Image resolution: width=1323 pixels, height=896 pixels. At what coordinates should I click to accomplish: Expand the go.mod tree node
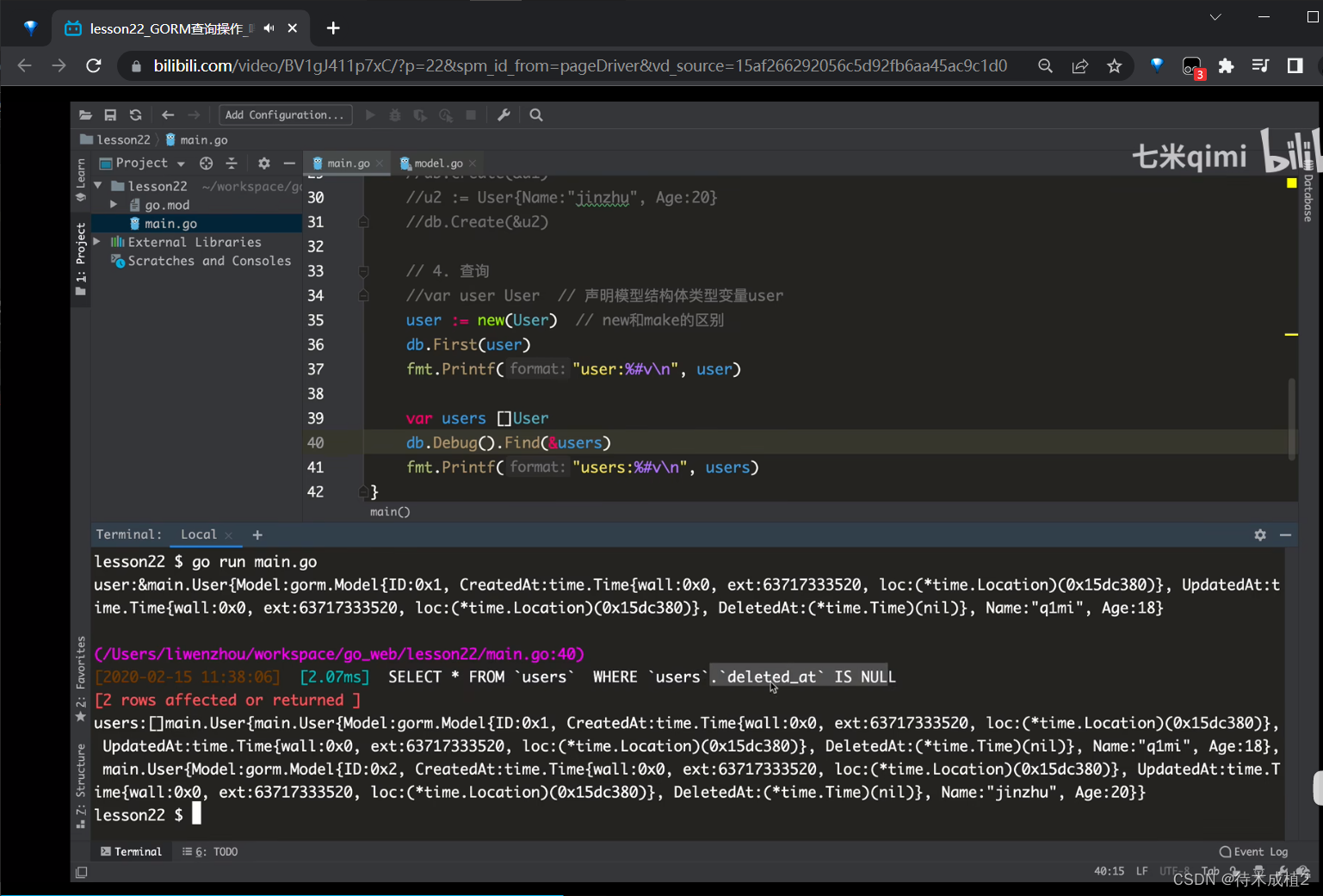pos(114,205)
